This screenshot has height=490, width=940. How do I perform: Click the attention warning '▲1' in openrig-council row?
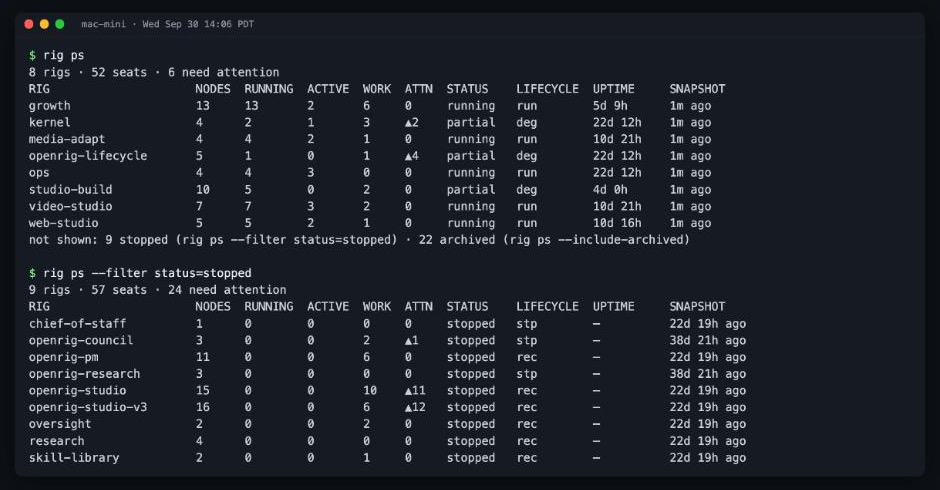click(412, 340)
